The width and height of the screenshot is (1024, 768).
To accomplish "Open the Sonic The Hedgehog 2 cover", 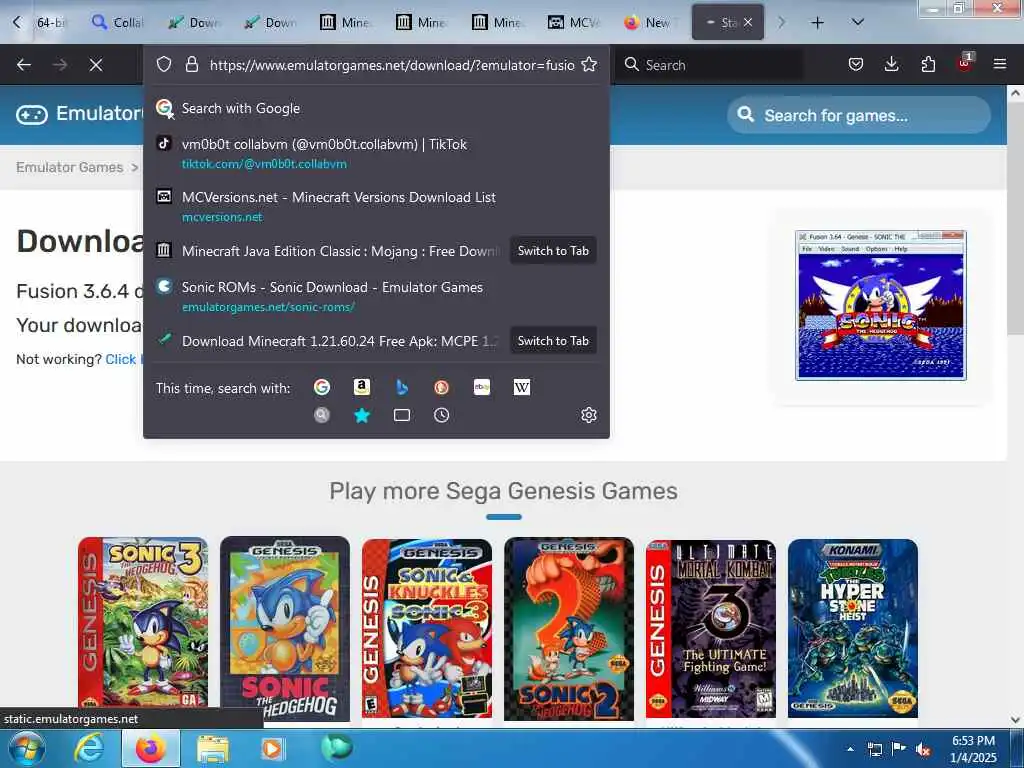I will coord(569,628).
